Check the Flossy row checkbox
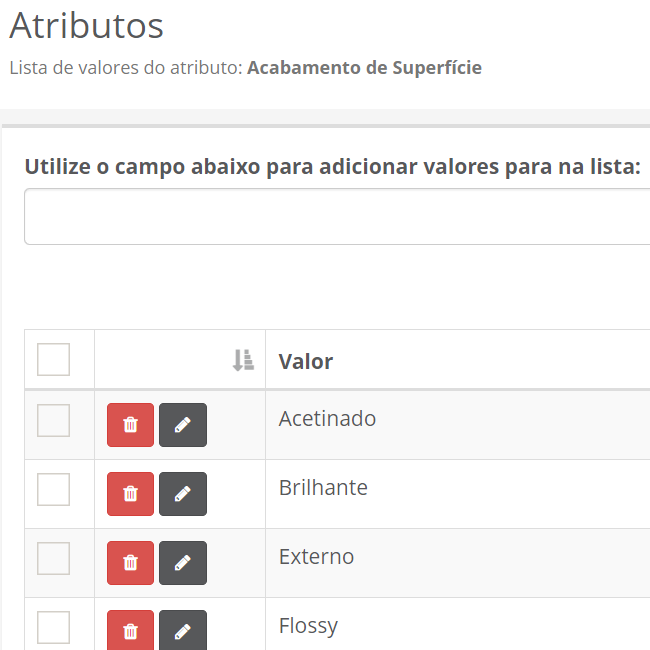Image resolution: width=650 pixels, height=650 pixels. coord(53,628)
